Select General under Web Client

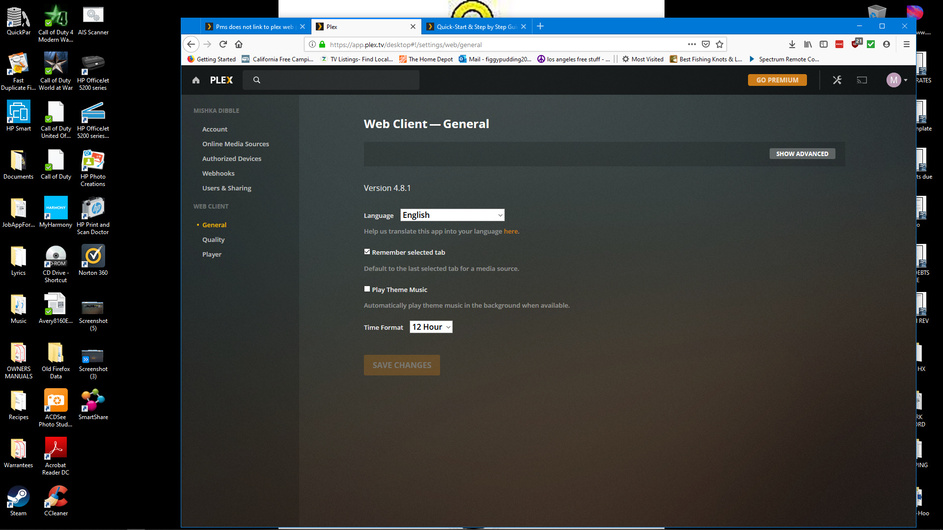click(214, 225)
